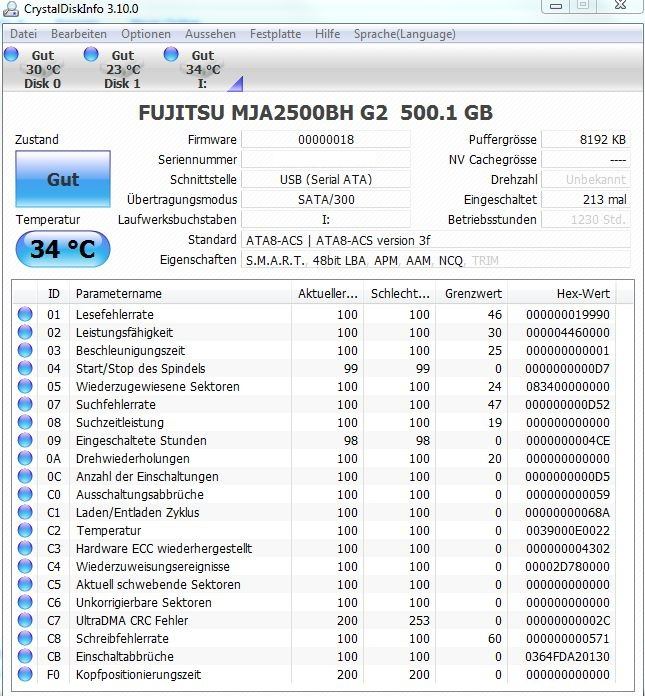Open the Hilfe menu
Viewport: 645px width, 696px height.
coord(327,34)
